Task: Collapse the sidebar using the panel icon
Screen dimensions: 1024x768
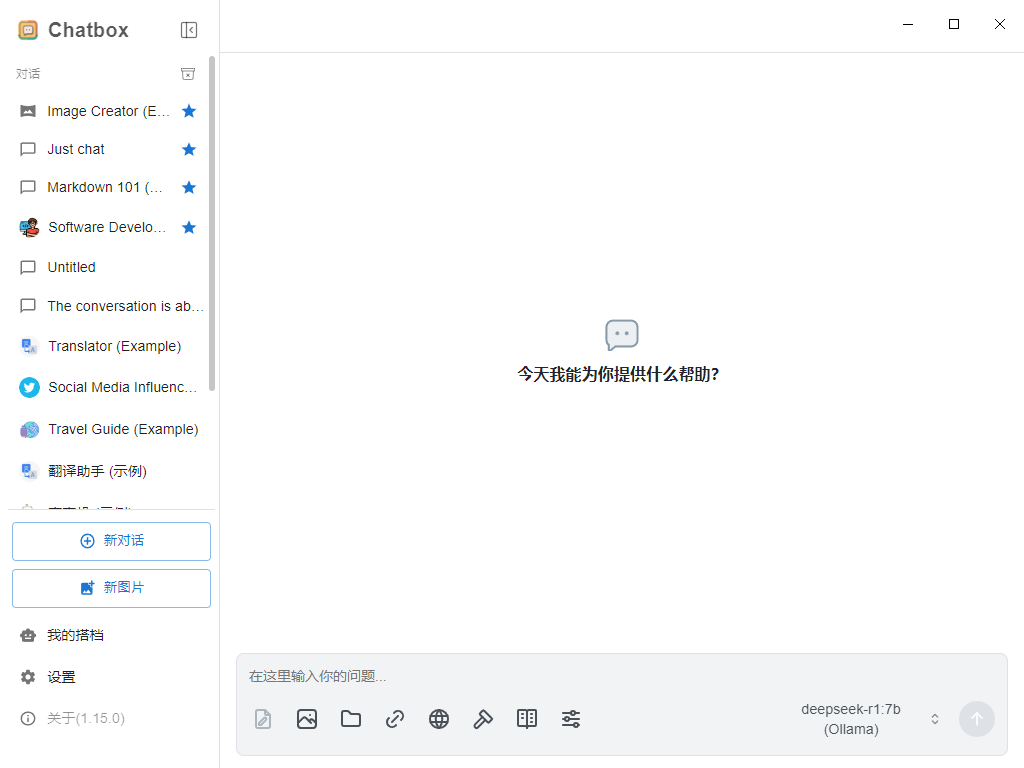Action: point(189,30)
